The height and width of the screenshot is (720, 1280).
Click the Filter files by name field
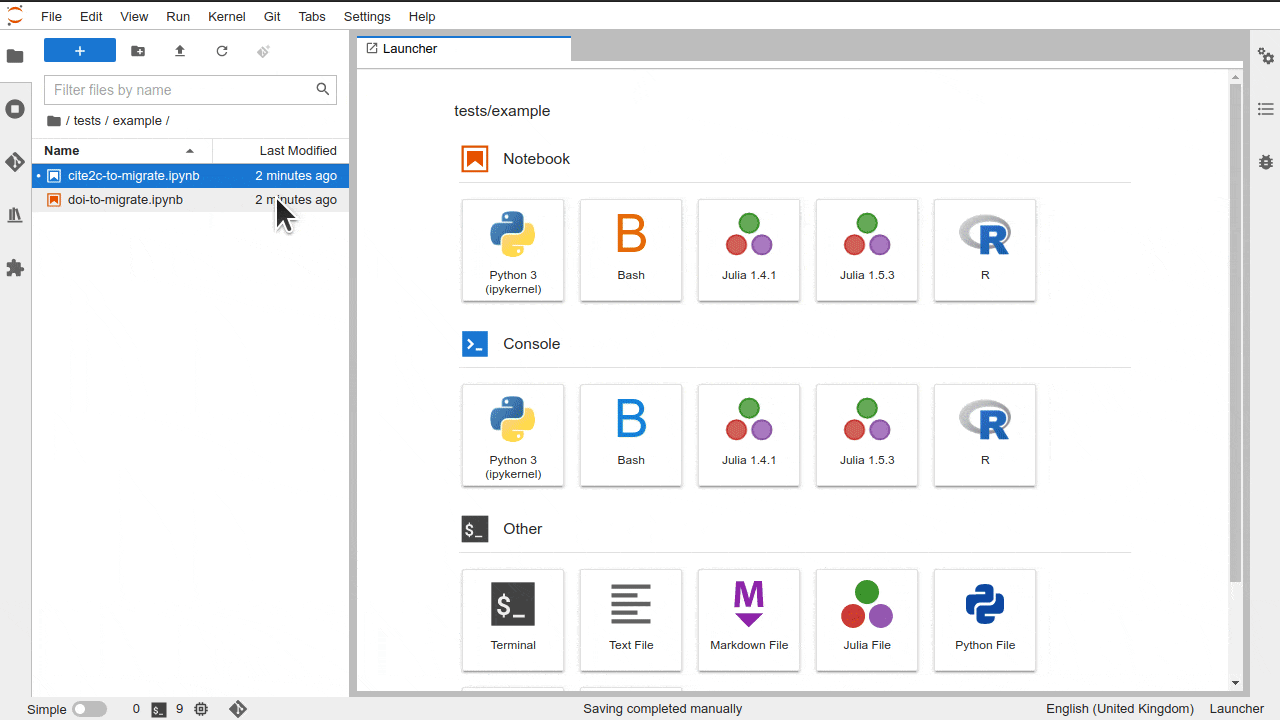pos(190,90)
